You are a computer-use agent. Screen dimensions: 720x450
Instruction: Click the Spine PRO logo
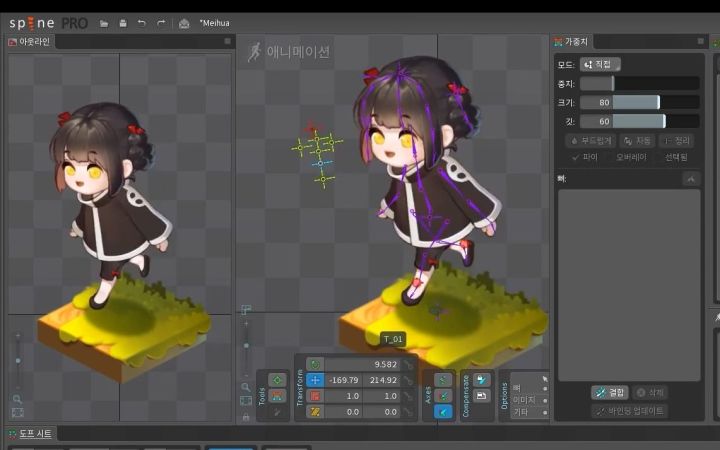[49, 23]
